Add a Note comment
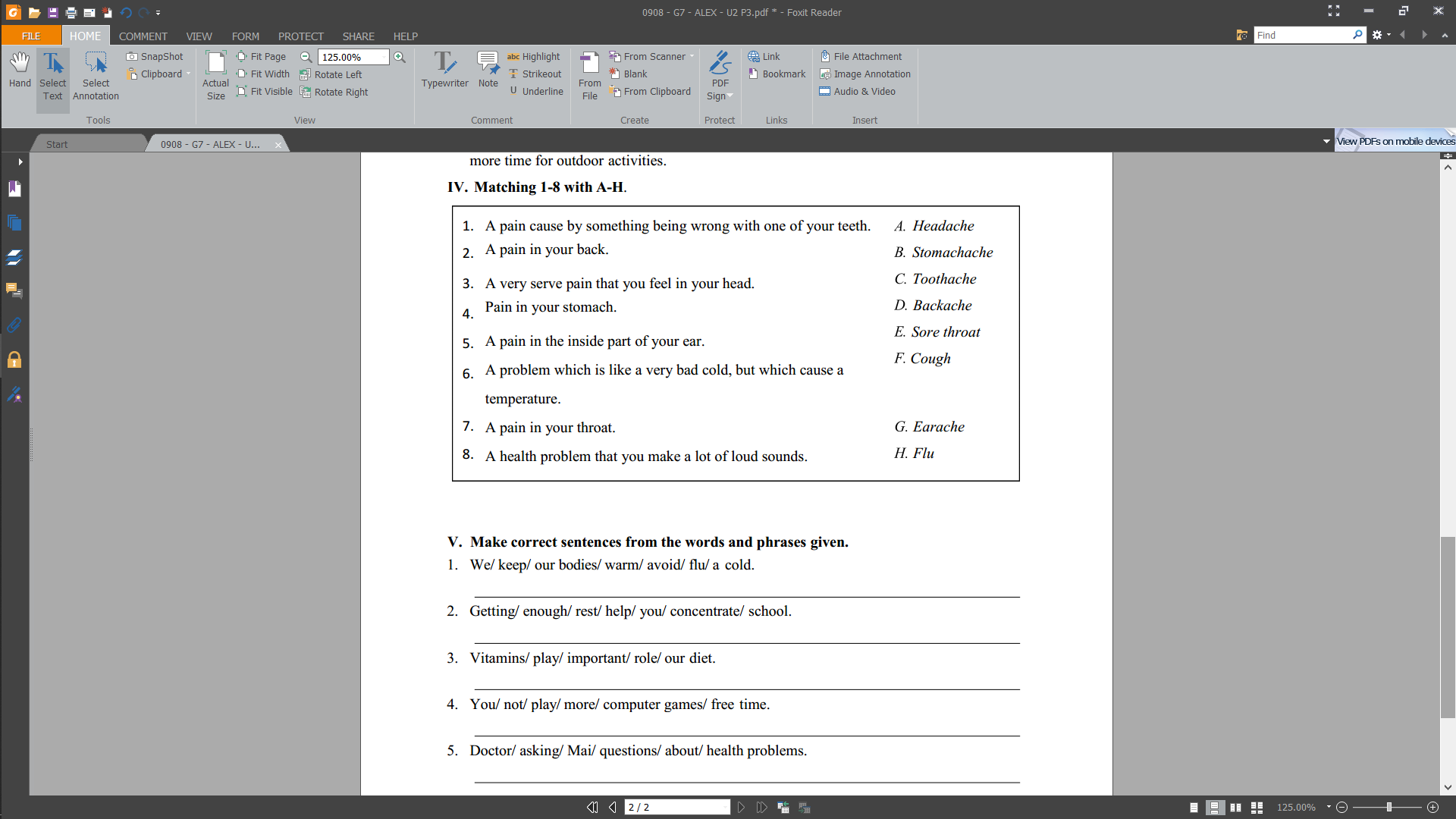This screenshot has width=1456, height=819. [x=488, y=71]
